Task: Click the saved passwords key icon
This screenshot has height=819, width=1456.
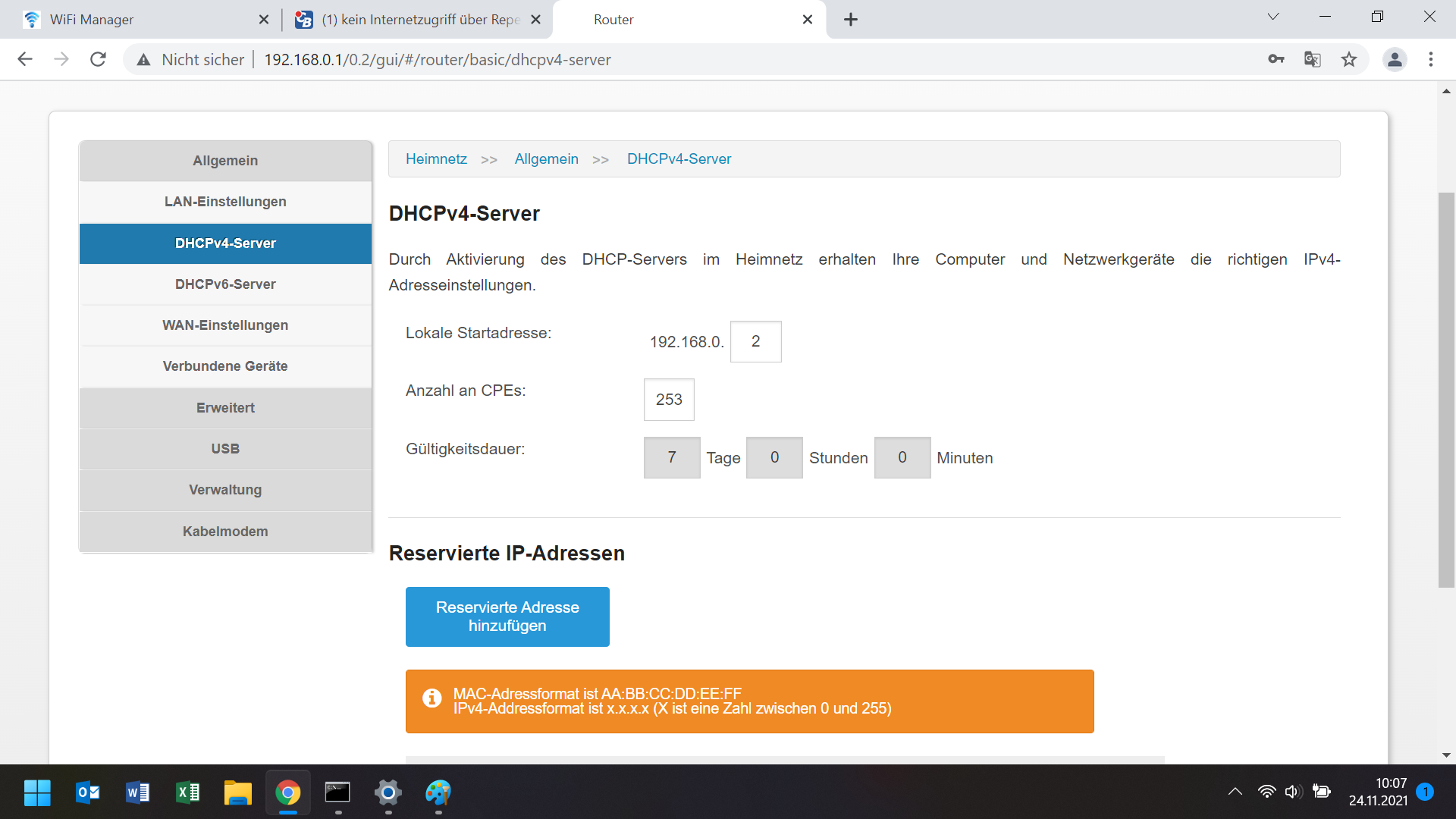Action: pos(1276,59)
